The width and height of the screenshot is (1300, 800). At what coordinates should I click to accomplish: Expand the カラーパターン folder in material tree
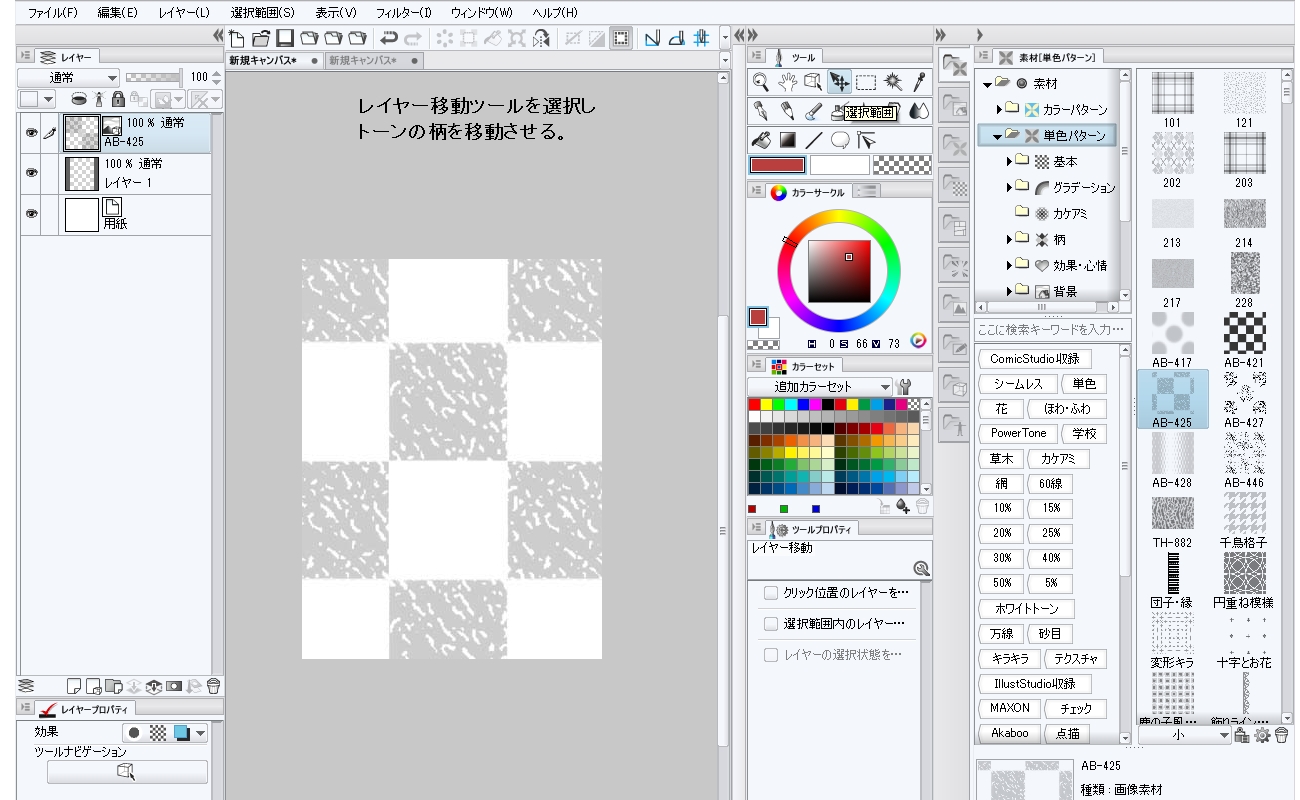999,109
